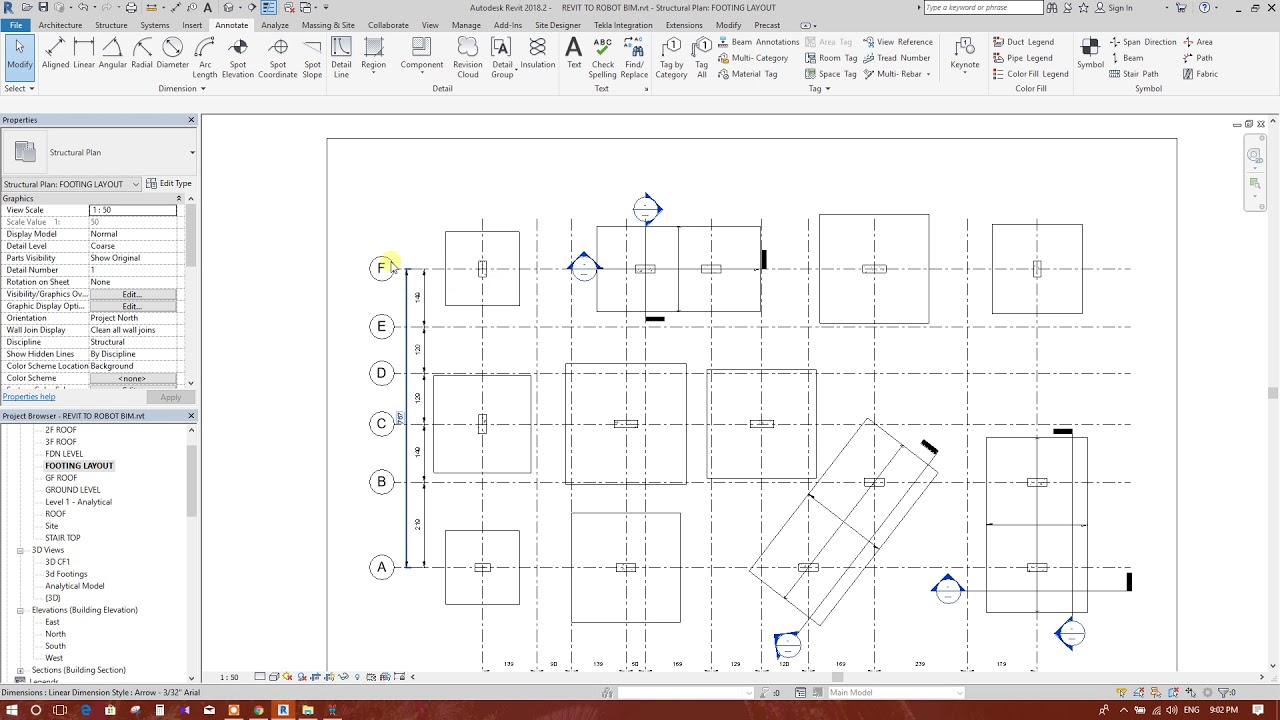
Task: Place a Keynote annotation
Action: pyautogui.click(x=963, y=55)
